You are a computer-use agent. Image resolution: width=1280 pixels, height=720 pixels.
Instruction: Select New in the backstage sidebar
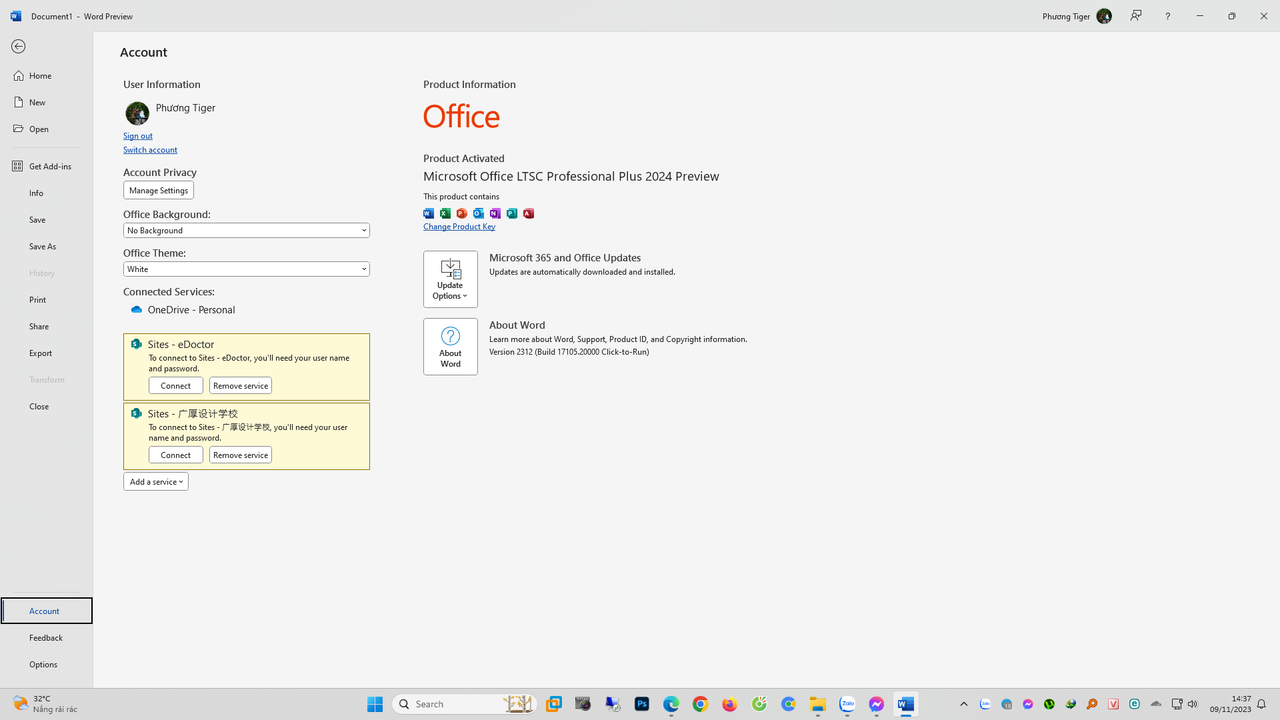tap(46, 102)
